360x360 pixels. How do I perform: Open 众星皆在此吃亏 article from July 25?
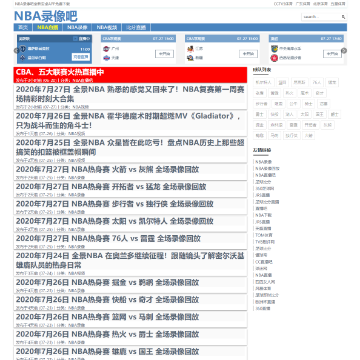pyautogui.click(x=130, y=147)
